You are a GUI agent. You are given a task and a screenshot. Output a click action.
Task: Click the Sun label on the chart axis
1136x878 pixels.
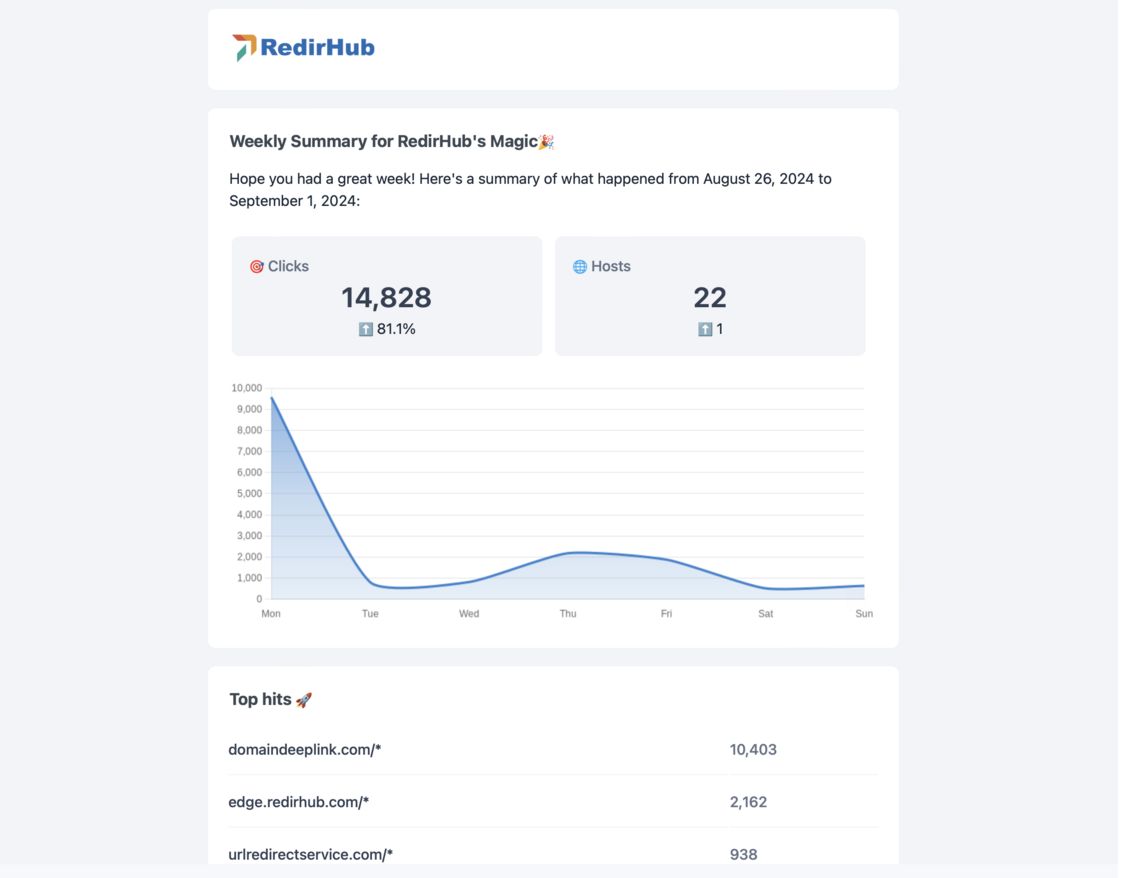pos(863,613)
